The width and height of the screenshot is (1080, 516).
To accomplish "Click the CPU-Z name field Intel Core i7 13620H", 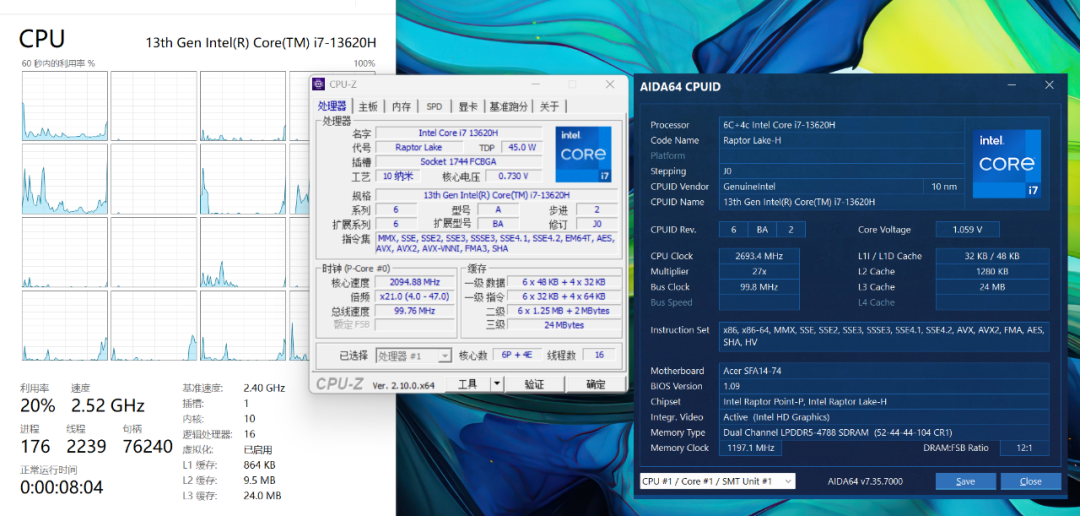I will click(458, 133).
